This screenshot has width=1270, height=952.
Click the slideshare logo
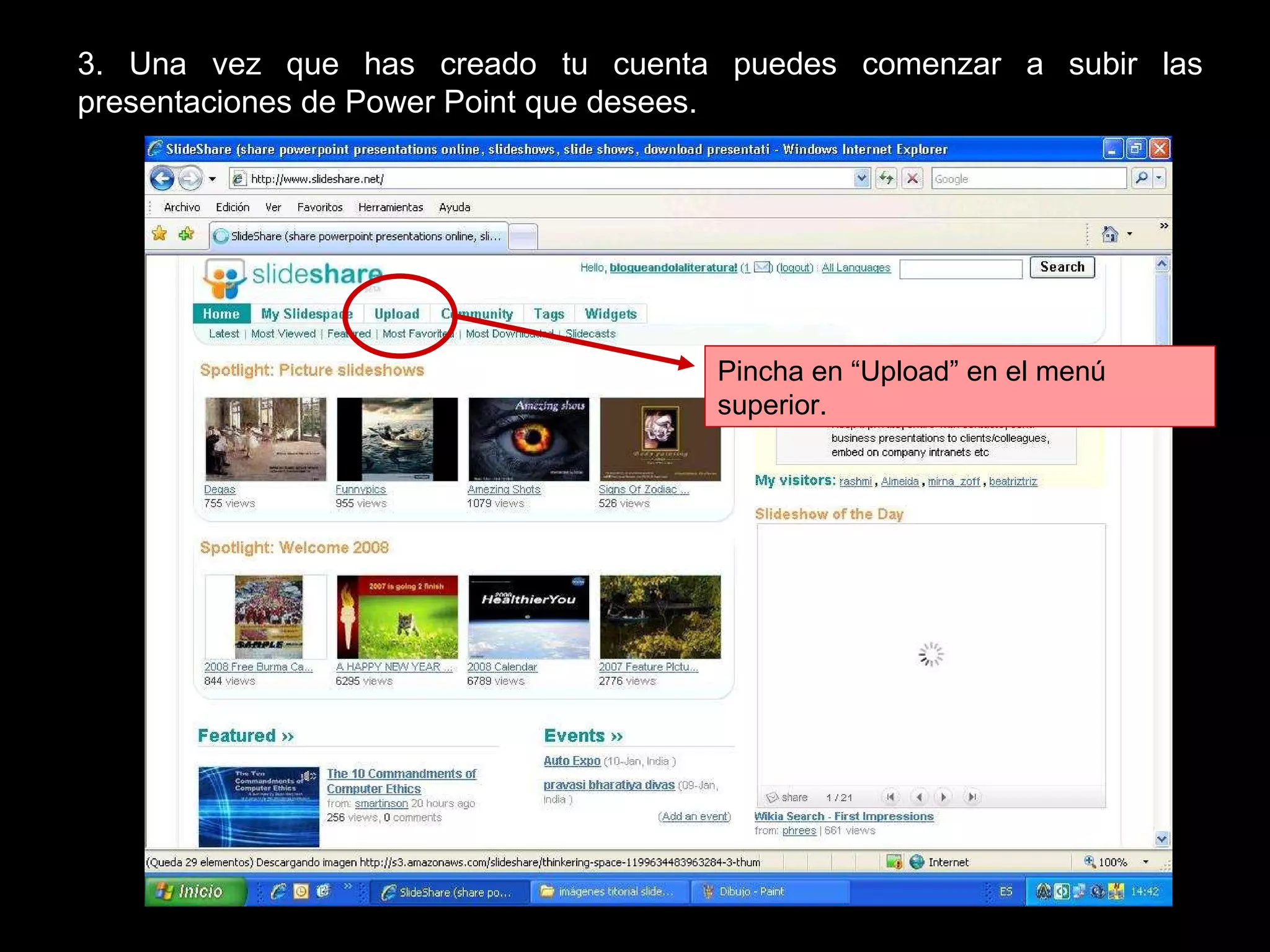293,277
